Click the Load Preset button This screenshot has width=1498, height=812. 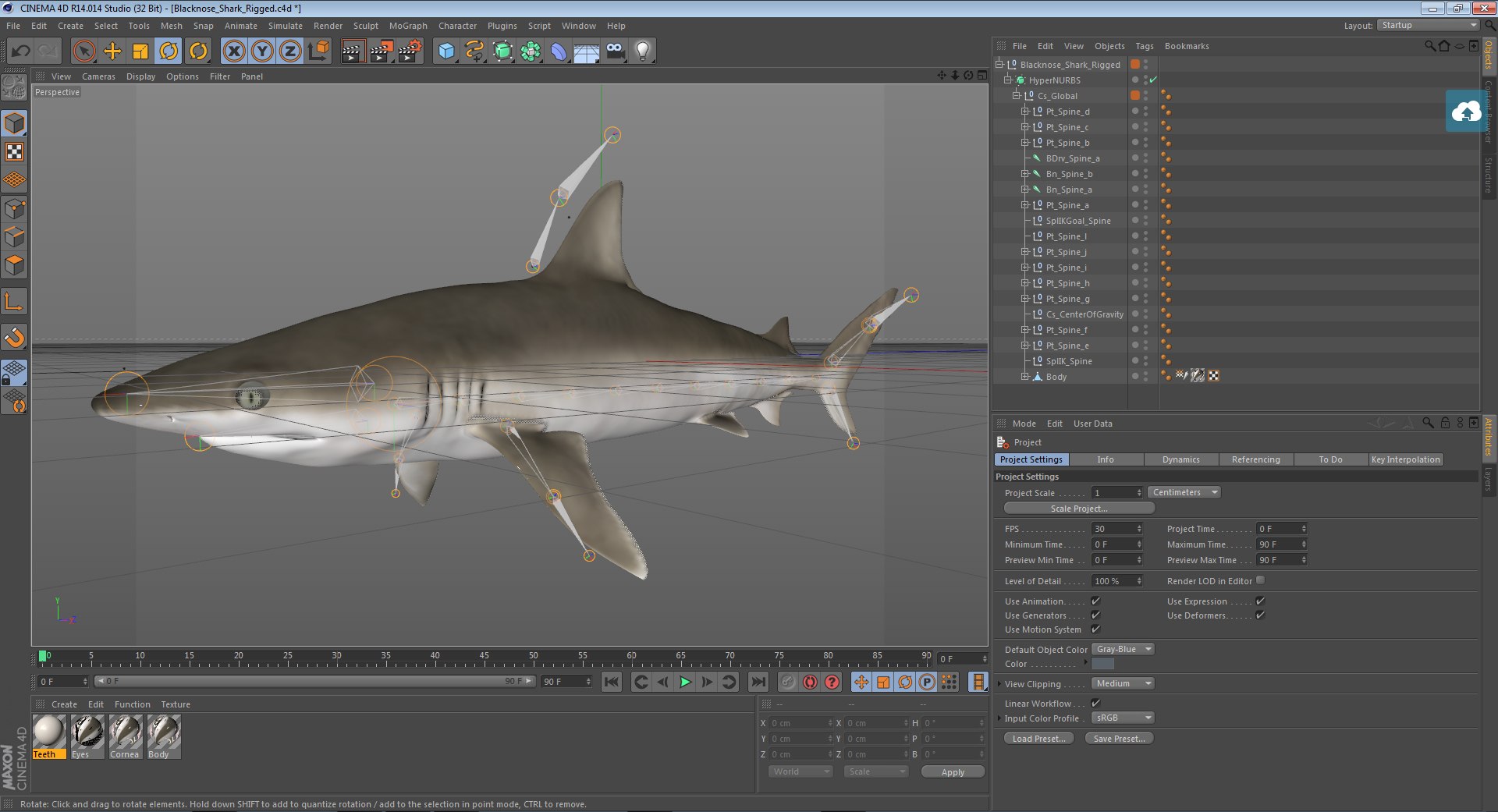[x=1038, y=739]
